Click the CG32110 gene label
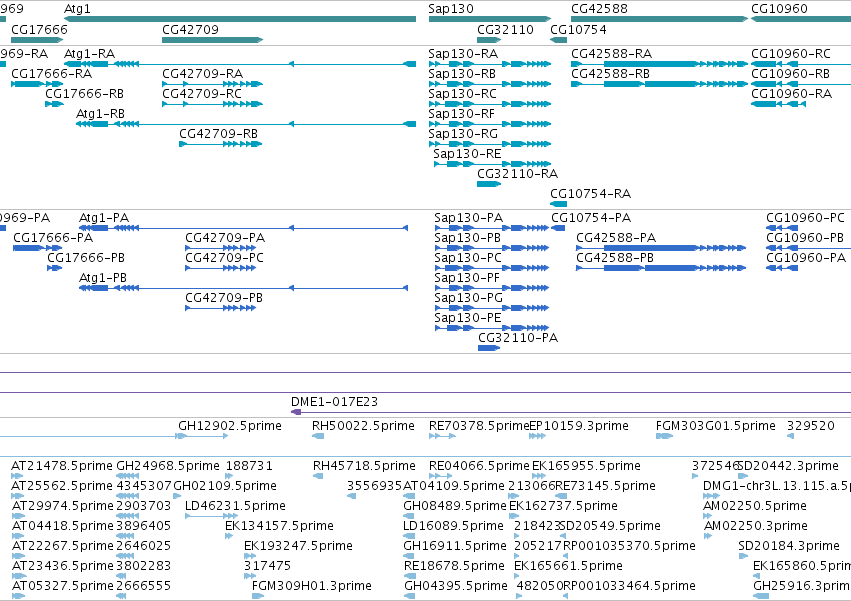The image size is (851, 601). click(x=505, y=29)
